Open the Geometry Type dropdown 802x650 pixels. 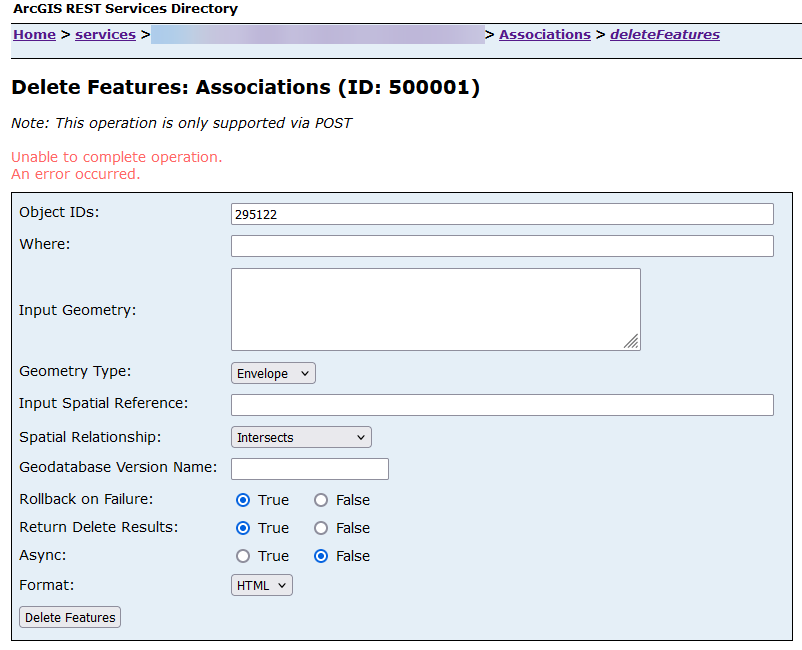[273, 373]
